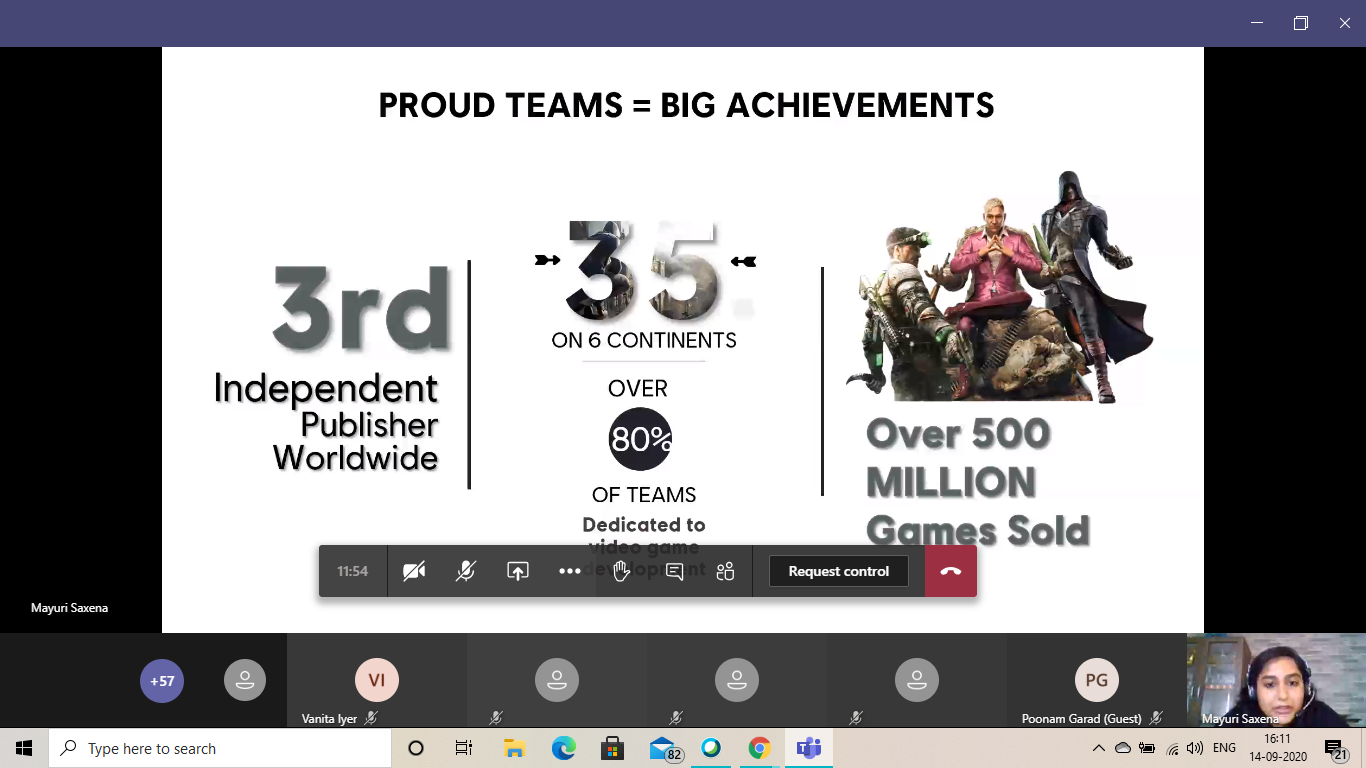Expand hidden icons in the system tray
Image resolution: width=1366 pixels, height=768 pixels.
click(1098, 747)
